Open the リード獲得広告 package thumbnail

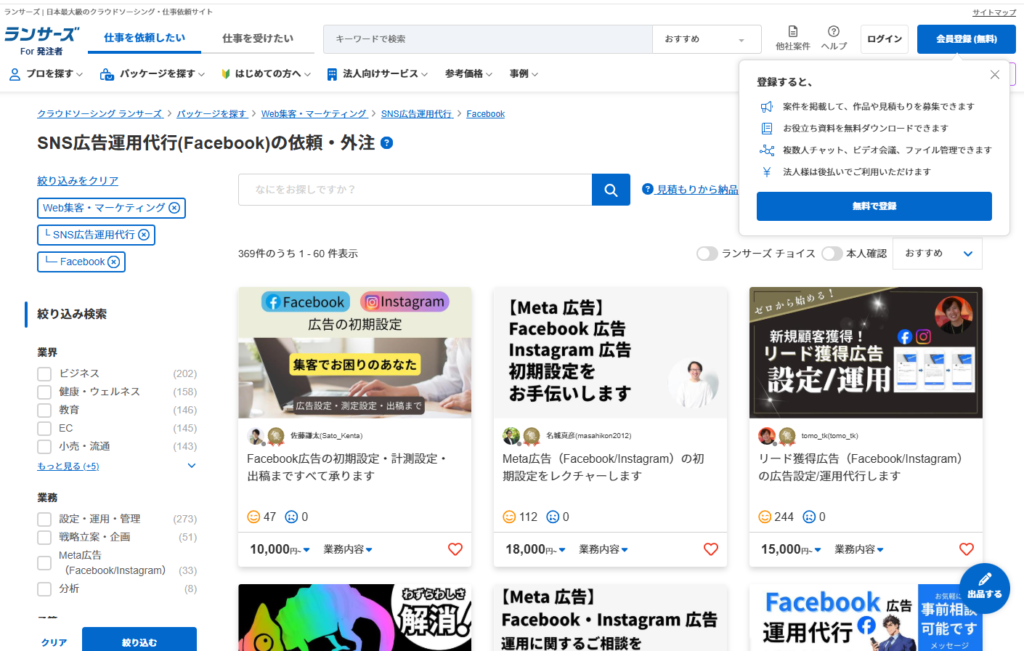pyautogui.click(x=866, y=353)
